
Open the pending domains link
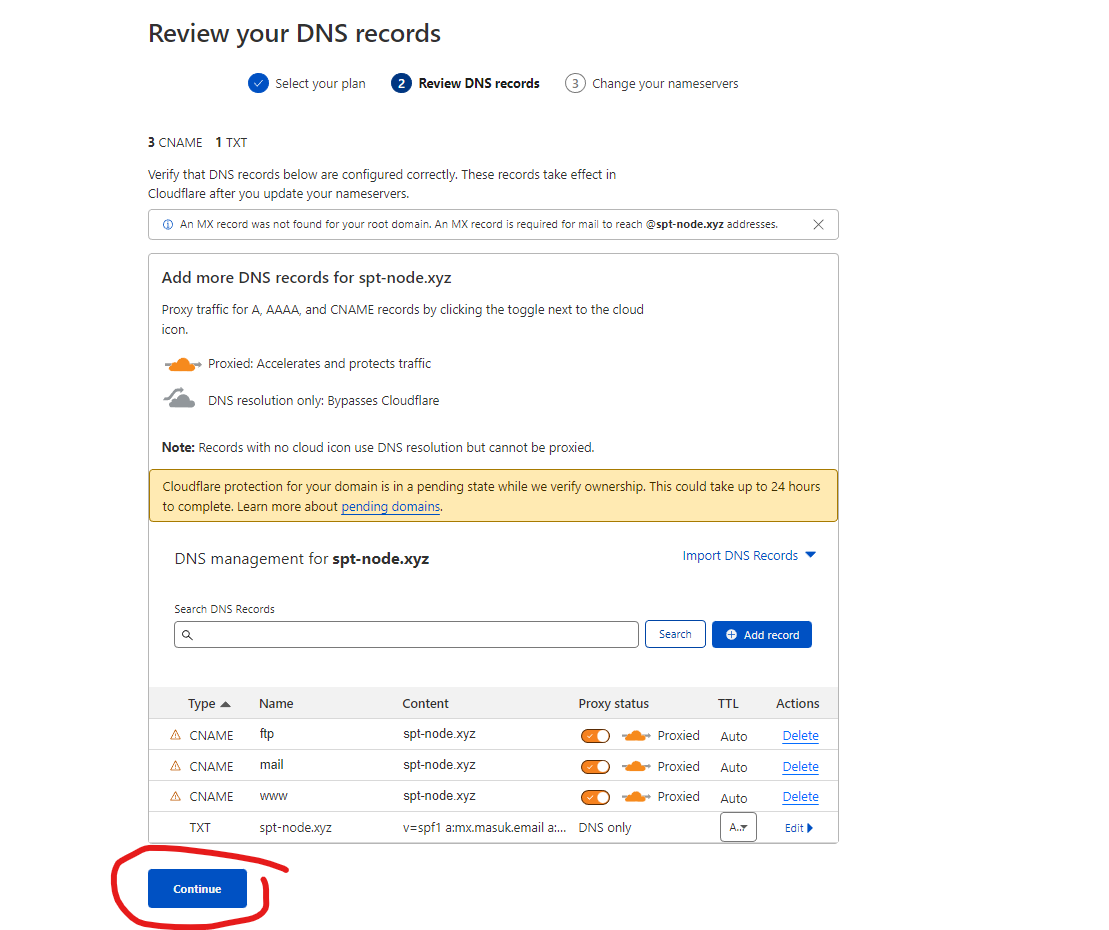[390, 507]
